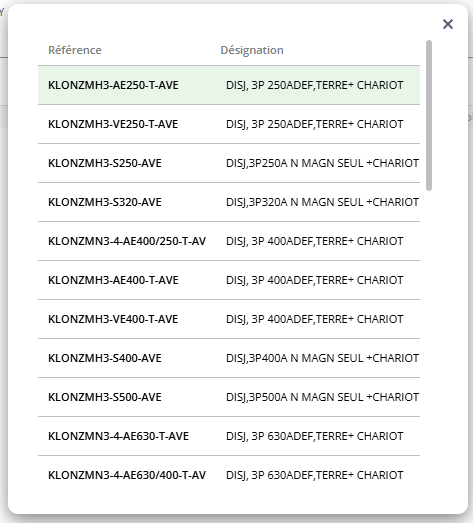Screen dimensions: 473x523
Task: Select KLONZMN3-4-AE630/400-T-AV reference
Action: coord(229,475)
